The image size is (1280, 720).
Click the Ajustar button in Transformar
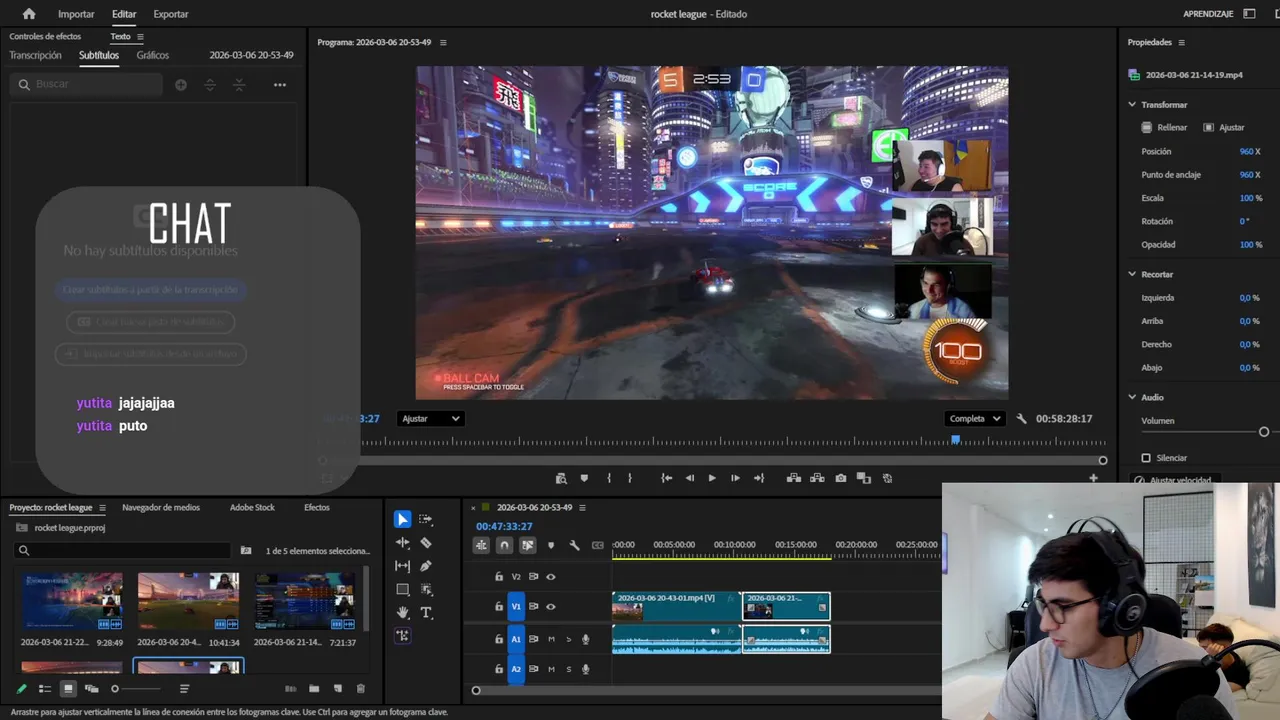pyautogui.click(x=1224, y=128)
